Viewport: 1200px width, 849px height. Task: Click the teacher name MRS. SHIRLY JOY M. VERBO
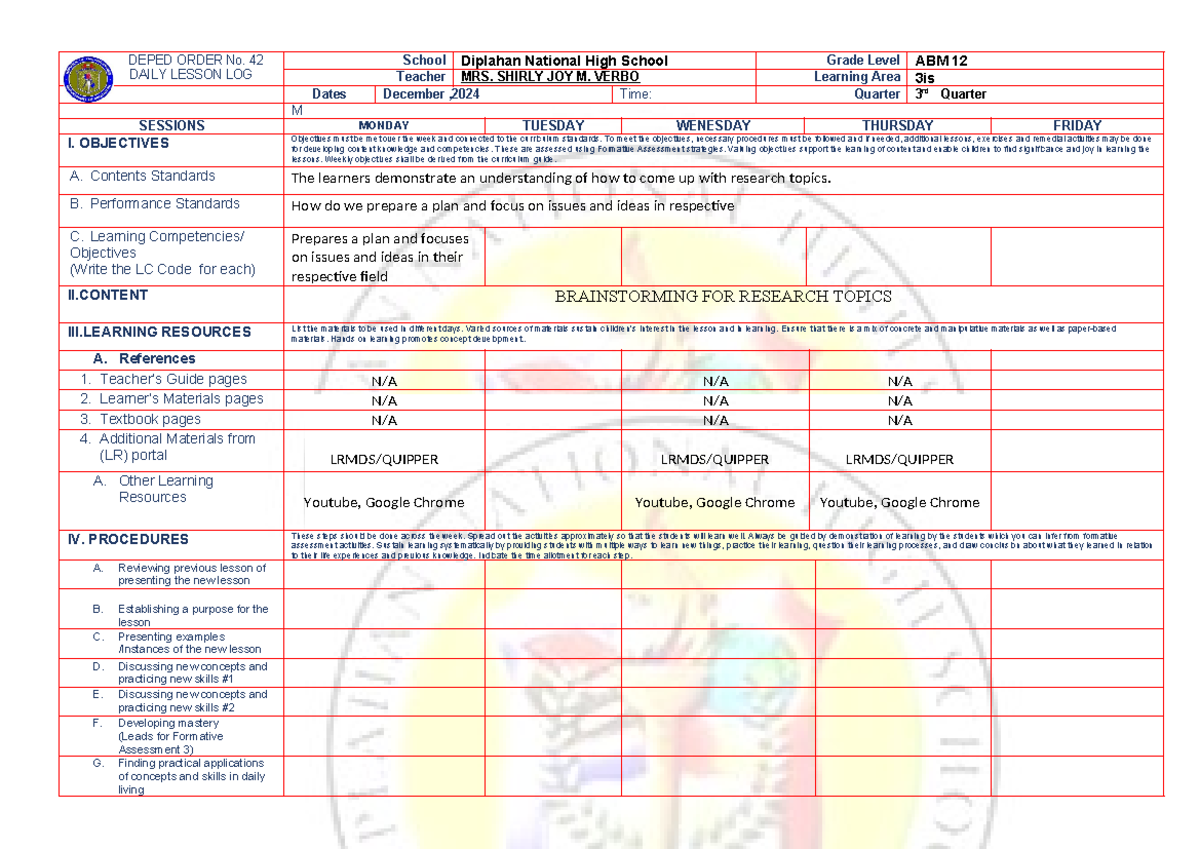click(x=549, y=76)
